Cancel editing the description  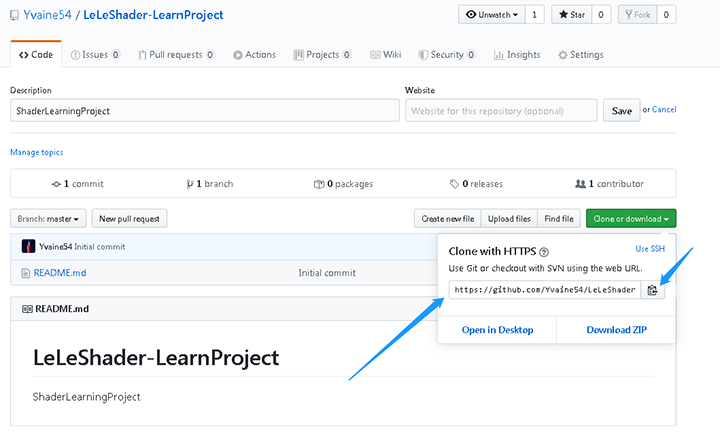(x=664, y=109)
